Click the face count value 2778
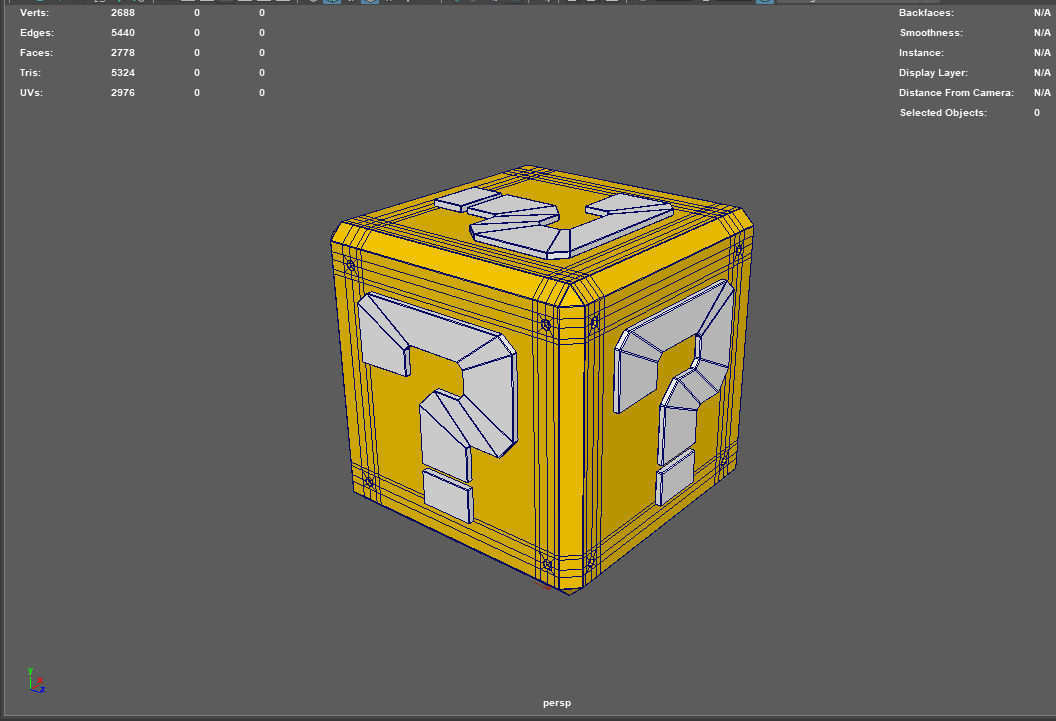 (x=123, y=53)
